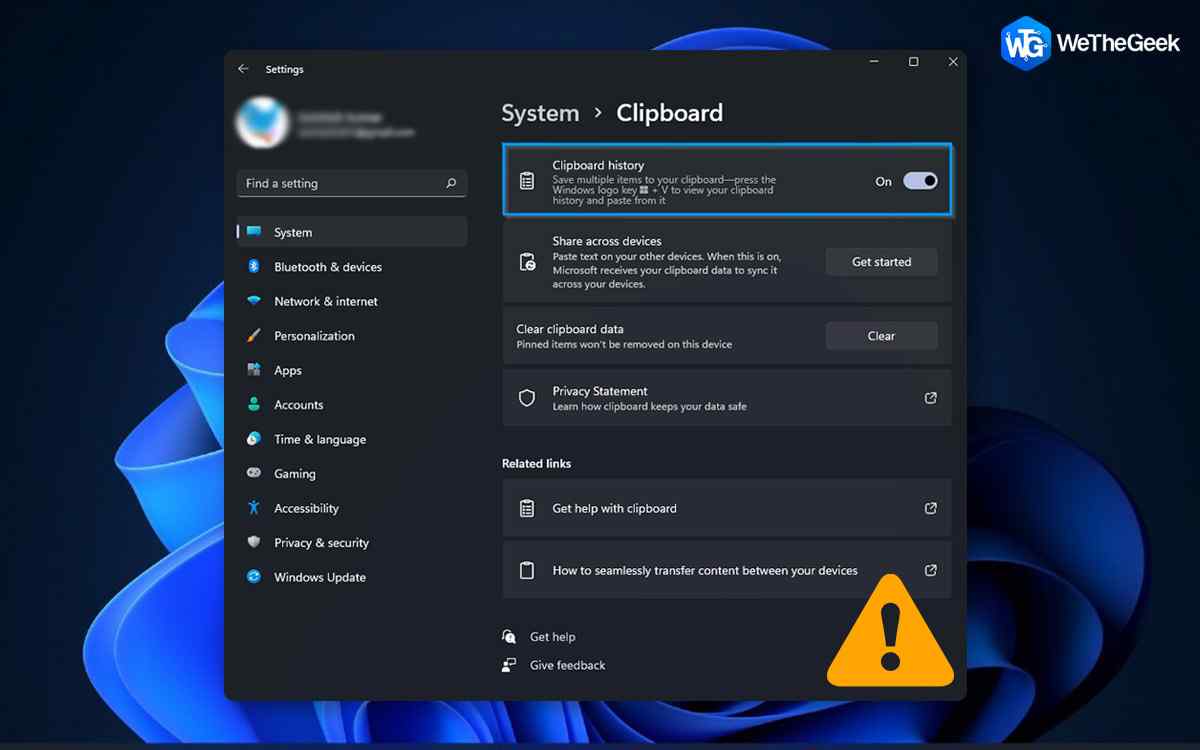1200x750 pixels.
Task: Click the Gaming controller icon
Action: (x=254, y=474)
